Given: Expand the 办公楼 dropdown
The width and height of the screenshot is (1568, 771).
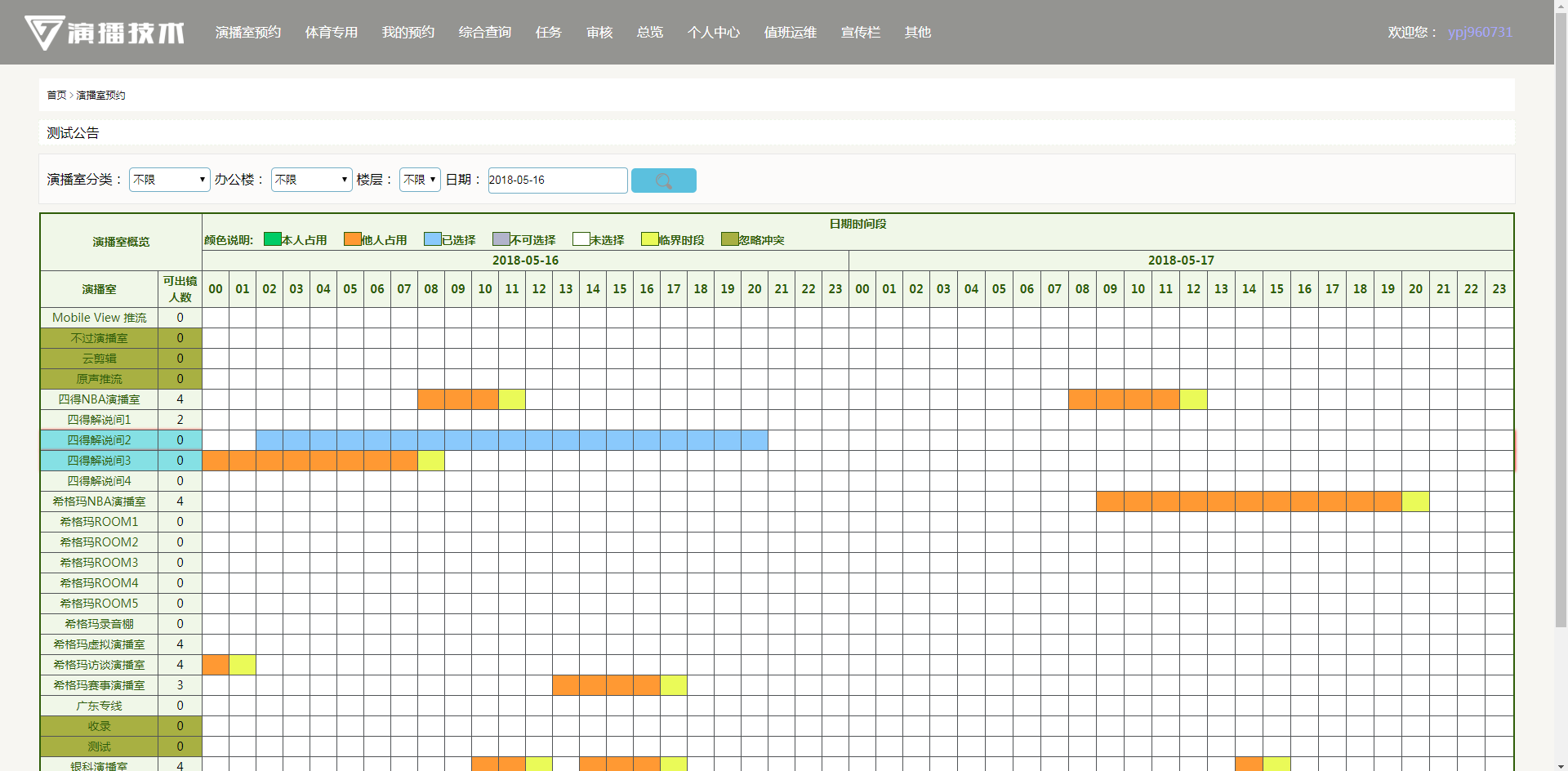Looking at the screenshot, I should tap(311, 180).
